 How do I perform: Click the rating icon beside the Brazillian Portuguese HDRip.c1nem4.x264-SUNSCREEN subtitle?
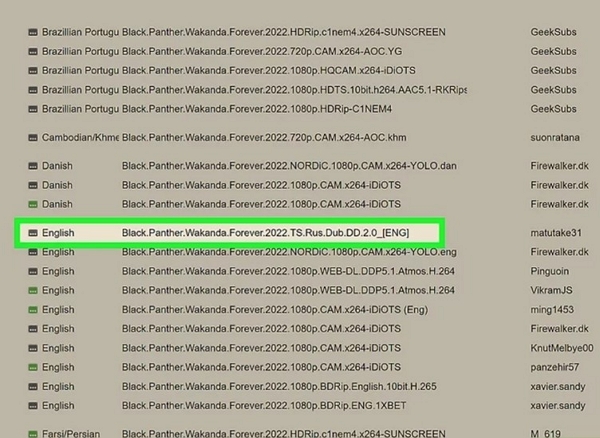click(x=33, y=32)
